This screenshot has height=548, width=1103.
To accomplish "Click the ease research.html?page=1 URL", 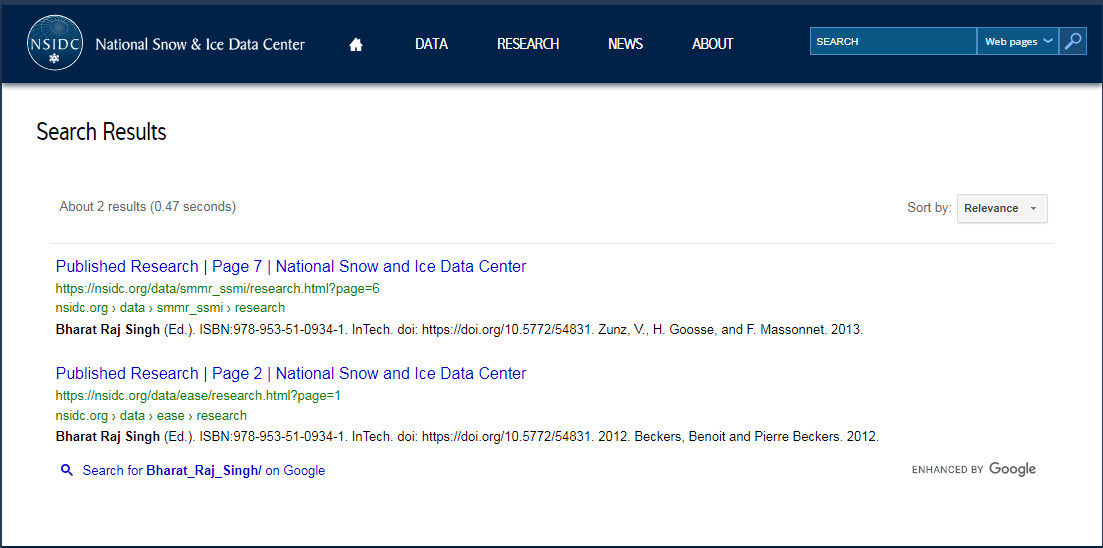I will [x=198, y=395].
